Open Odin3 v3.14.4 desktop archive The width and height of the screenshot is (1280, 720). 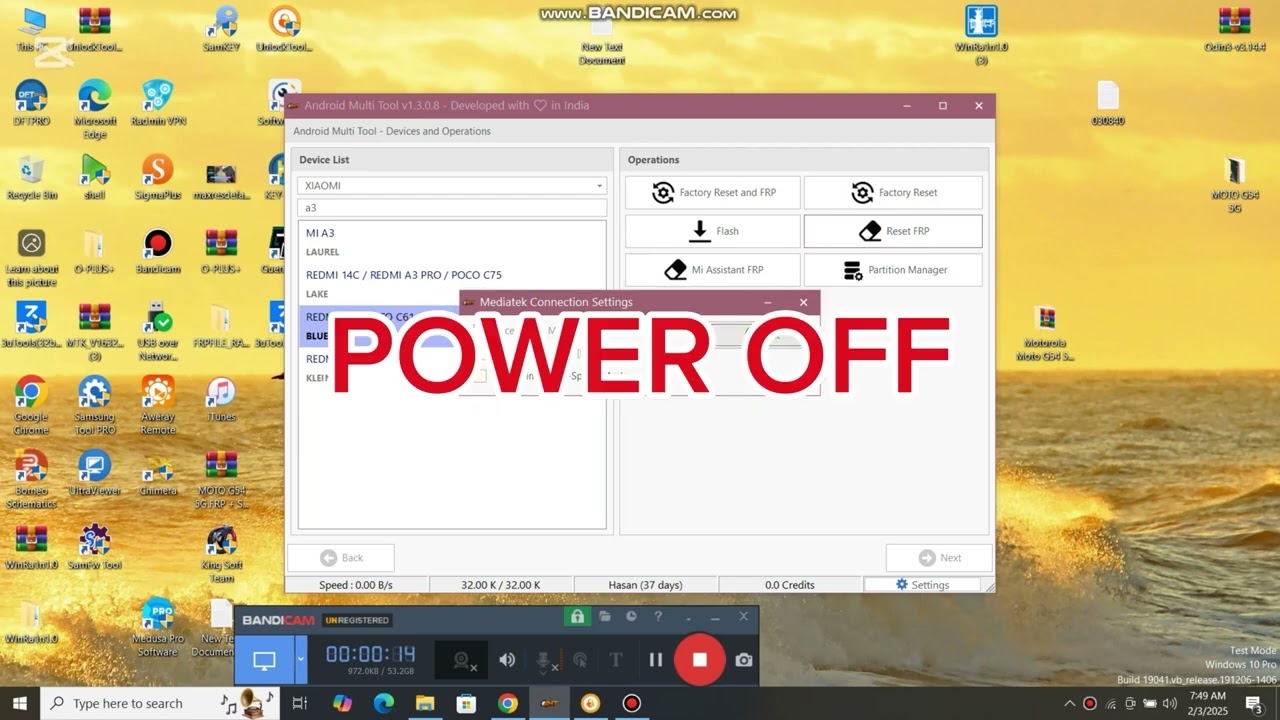pos(1235,29)
